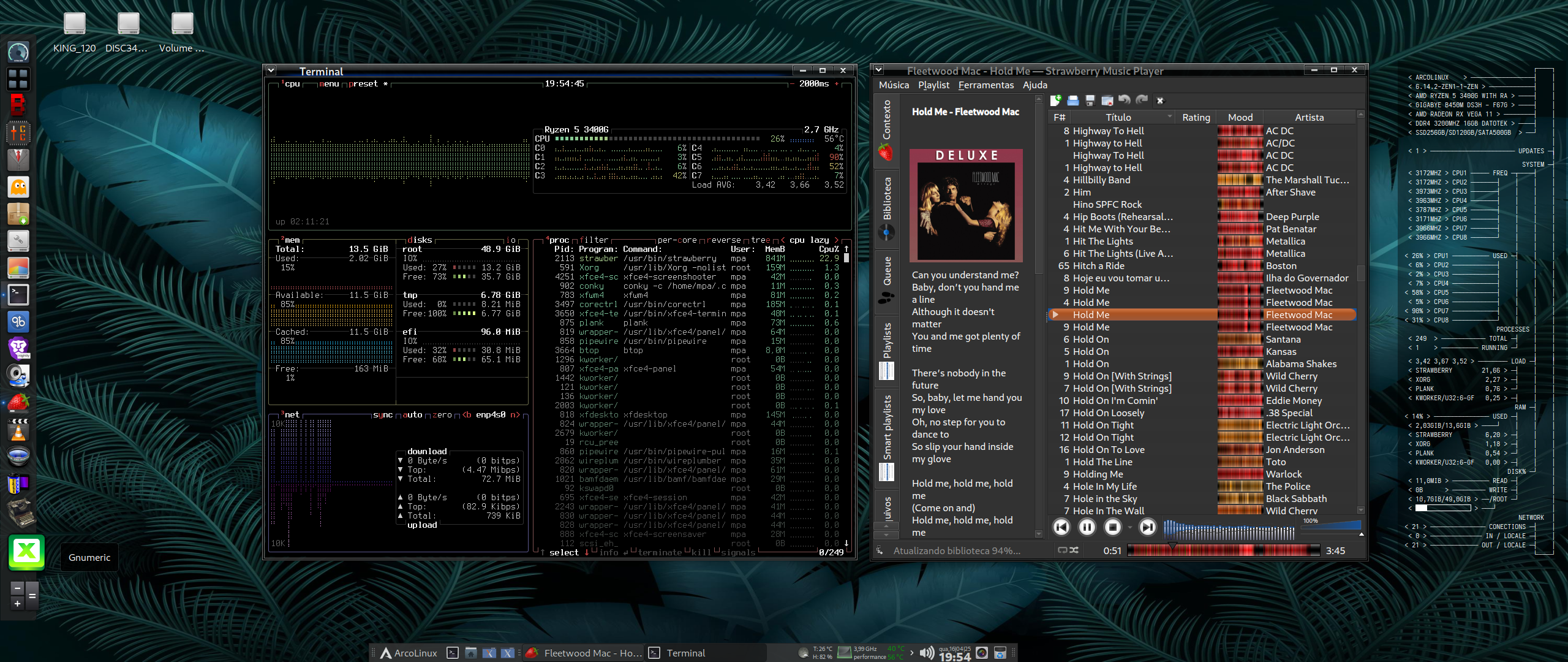Undo last playlist change in Strawberry
The width and height of the screenshot is (1568, 662).
[x=1124, y=100]
